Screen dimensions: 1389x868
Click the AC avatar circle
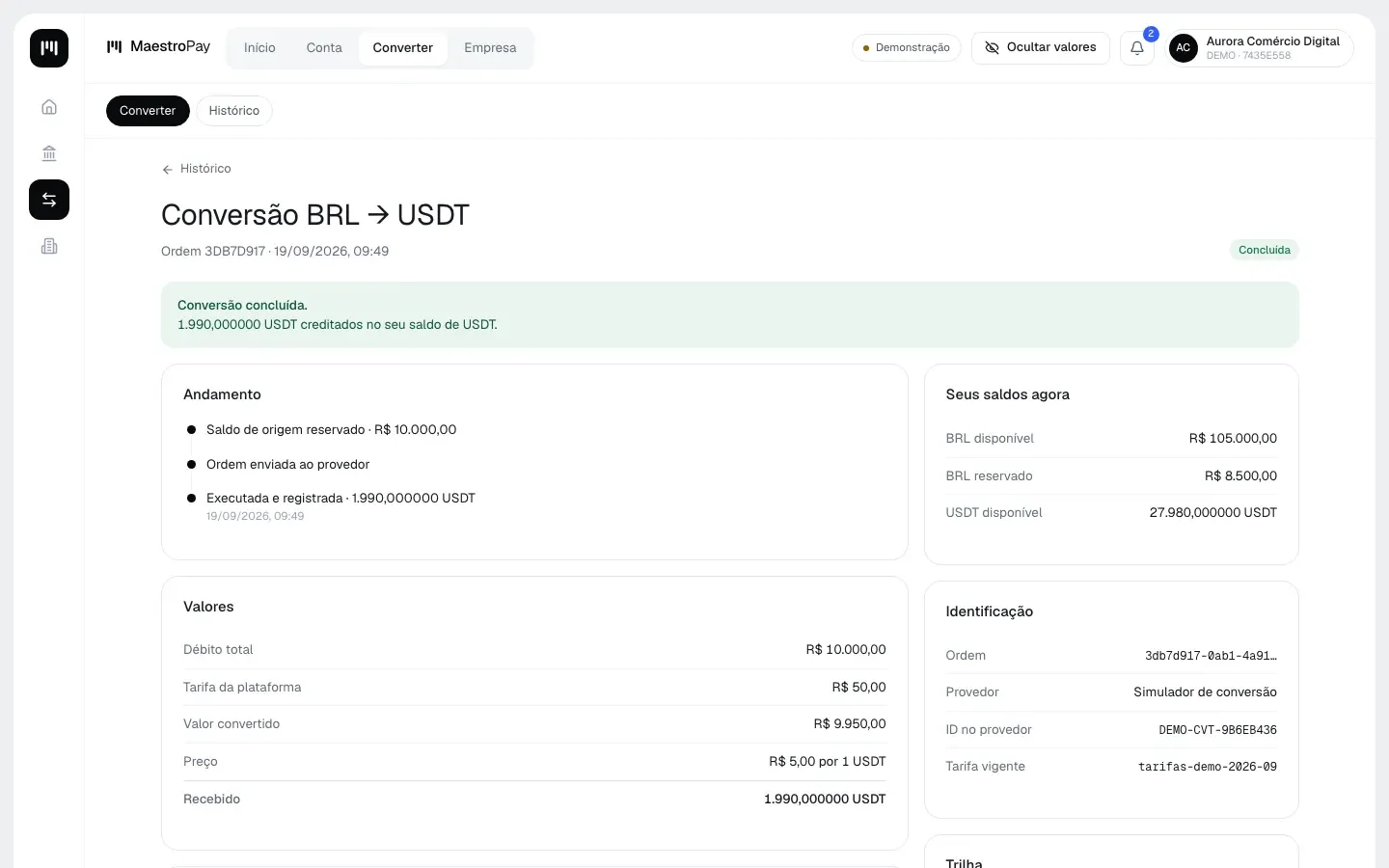[1184, 47]
